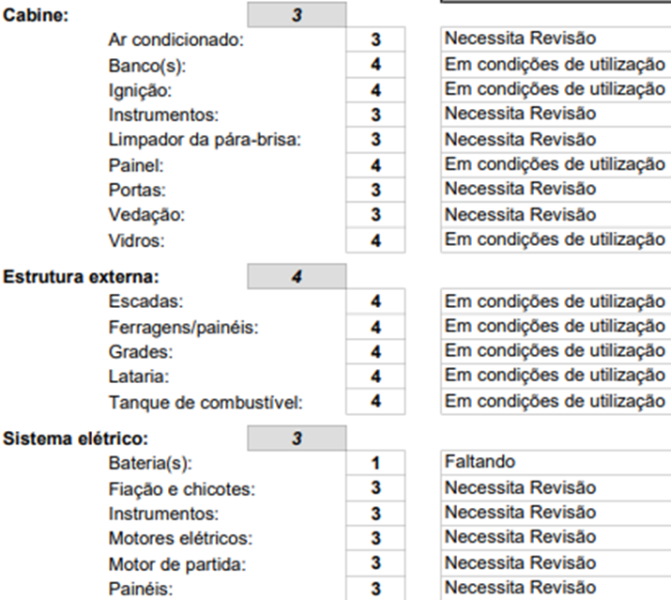Select the "Faltando" status field
The image size is (671, 600).
pyautogui.click(x=555, y=464)
